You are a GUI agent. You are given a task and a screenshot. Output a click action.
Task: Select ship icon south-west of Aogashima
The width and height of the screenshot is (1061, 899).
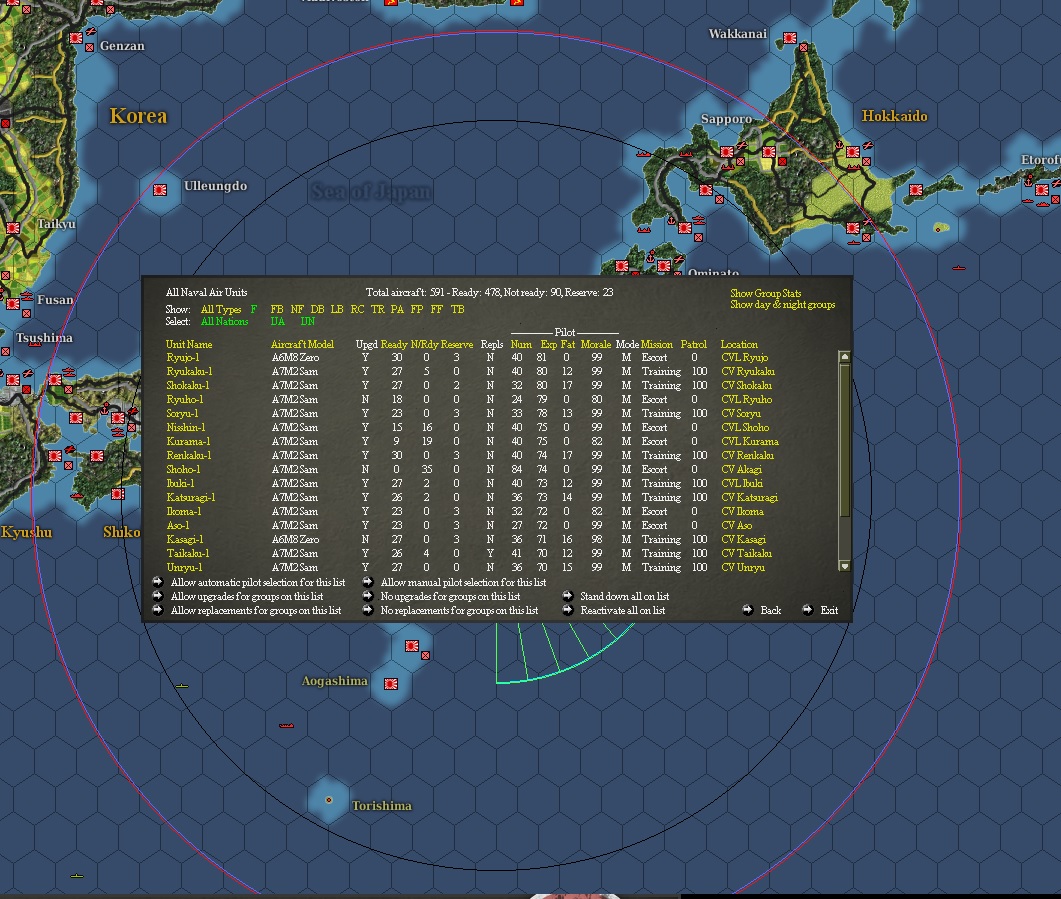286,726
